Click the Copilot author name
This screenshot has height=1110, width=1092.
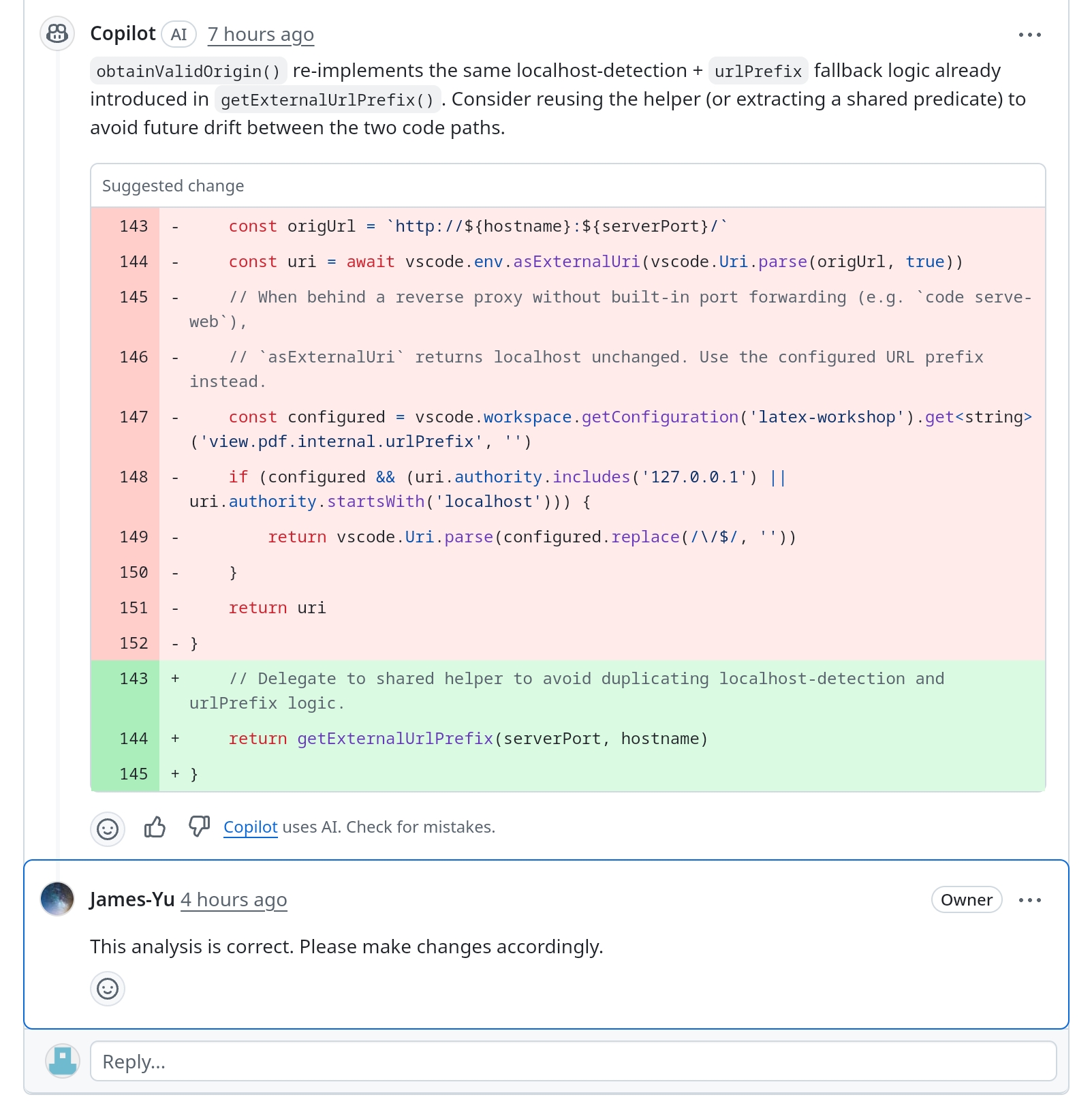coord(123,33)
